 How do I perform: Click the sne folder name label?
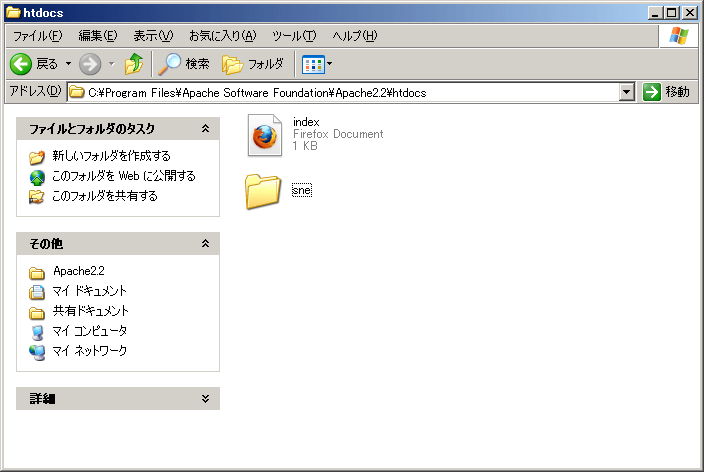[302, 190]
